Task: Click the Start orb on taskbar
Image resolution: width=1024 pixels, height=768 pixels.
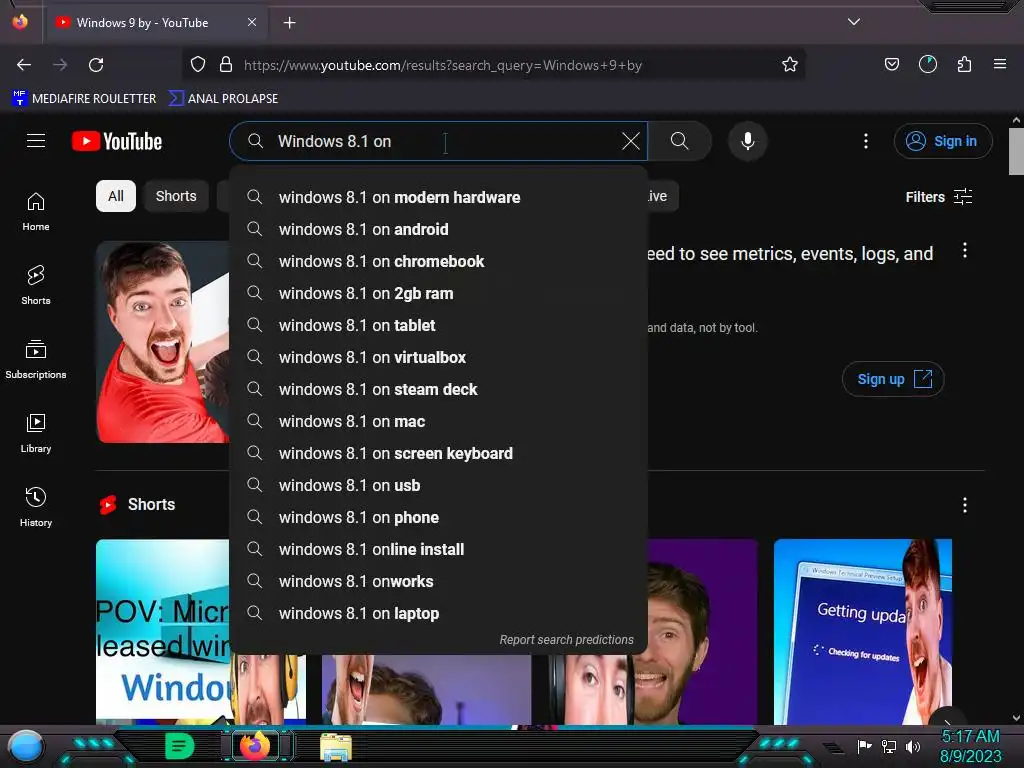Action: 25,746
